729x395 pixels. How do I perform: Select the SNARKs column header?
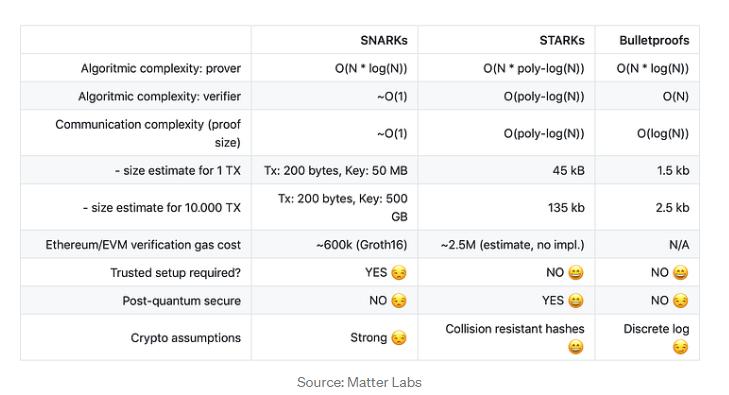(384, 40)
